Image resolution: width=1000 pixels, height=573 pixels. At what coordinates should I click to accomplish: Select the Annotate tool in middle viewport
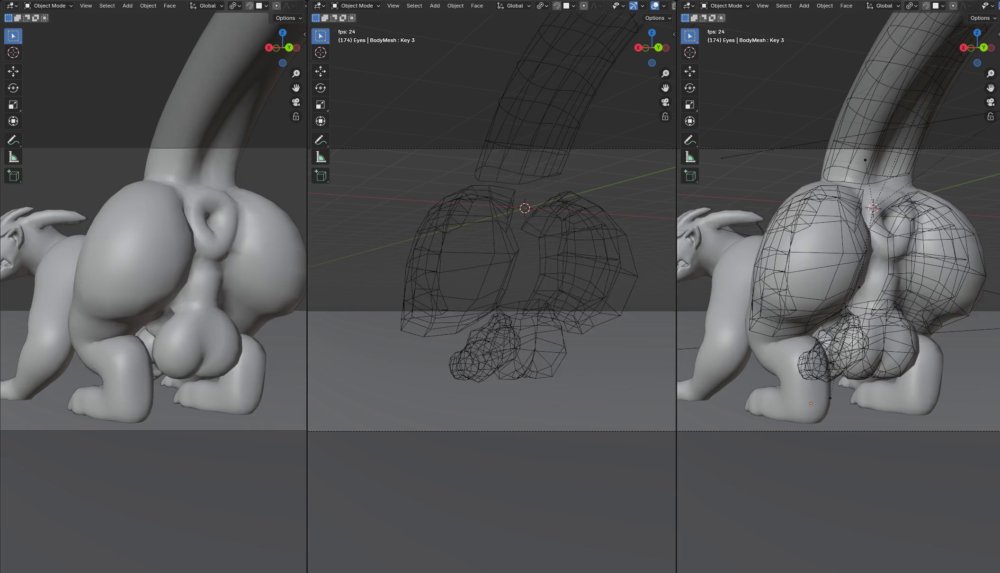(x=320, y=140)
